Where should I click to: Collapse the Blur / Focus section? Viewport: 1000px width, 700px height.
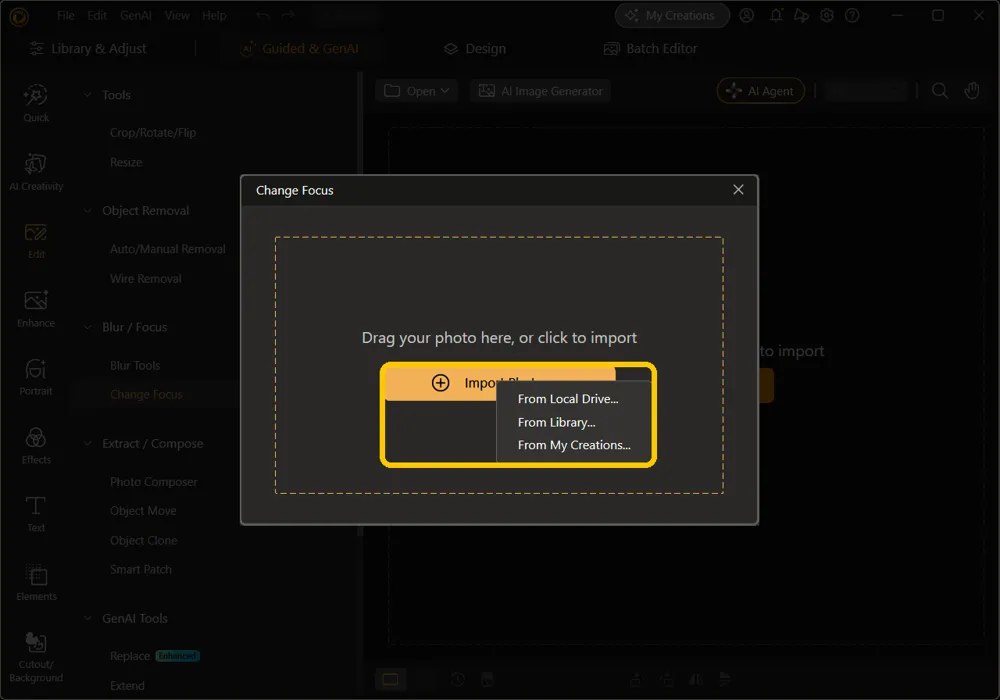(x=88, y=327)
